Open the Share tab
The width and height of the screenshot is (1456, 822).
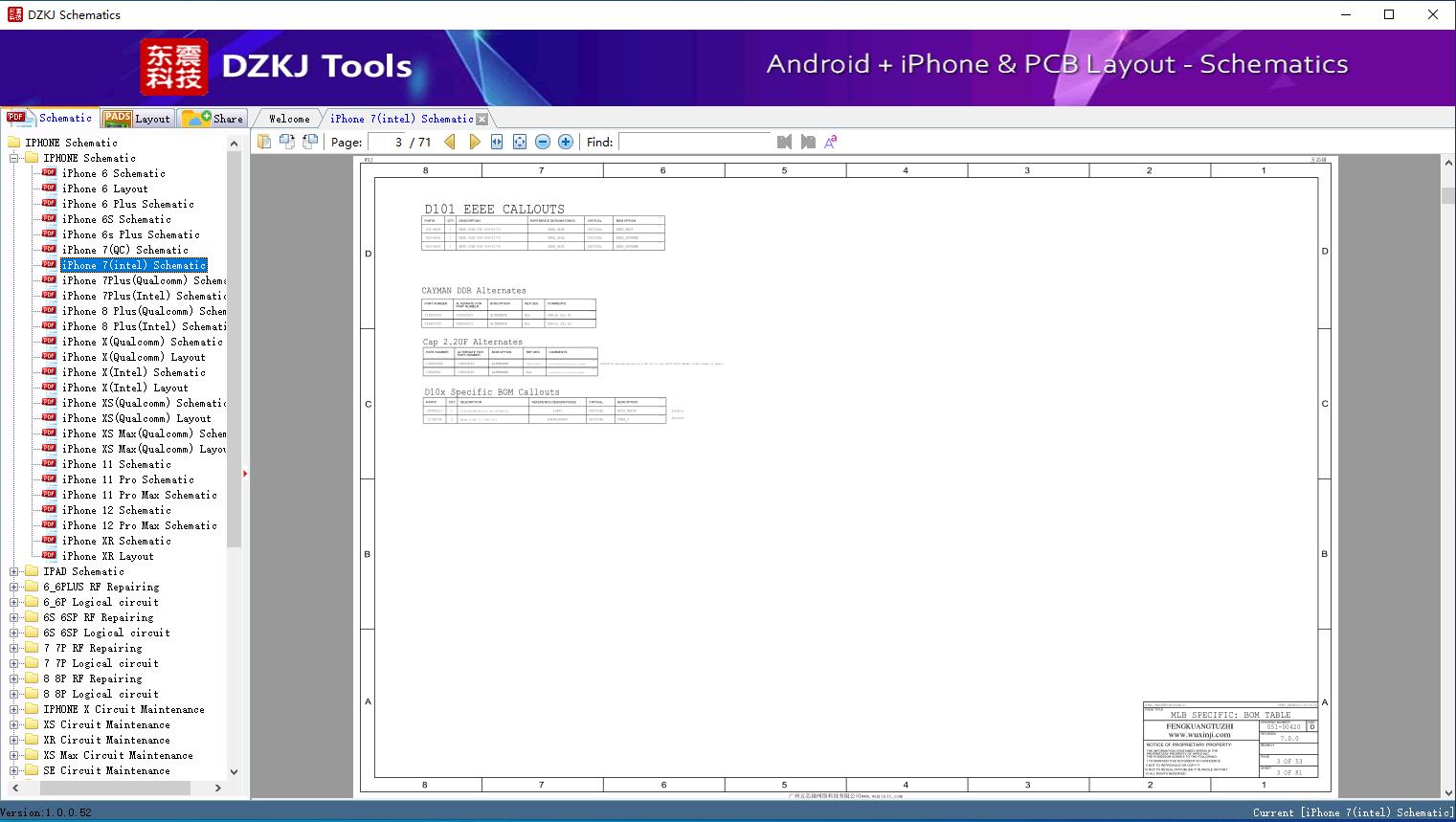tap(213, 119)
